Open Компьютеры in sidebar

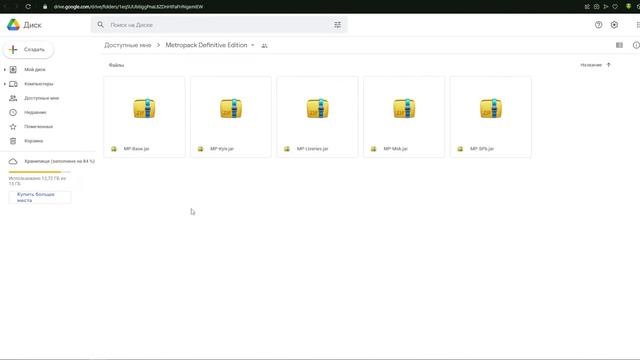tap(38, 84)
